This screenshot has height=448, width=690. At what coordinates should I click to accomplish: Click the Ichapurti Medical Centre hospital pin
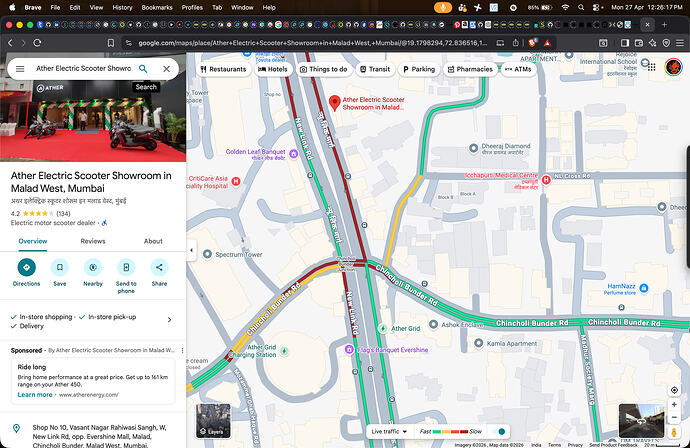coord(546,180)
